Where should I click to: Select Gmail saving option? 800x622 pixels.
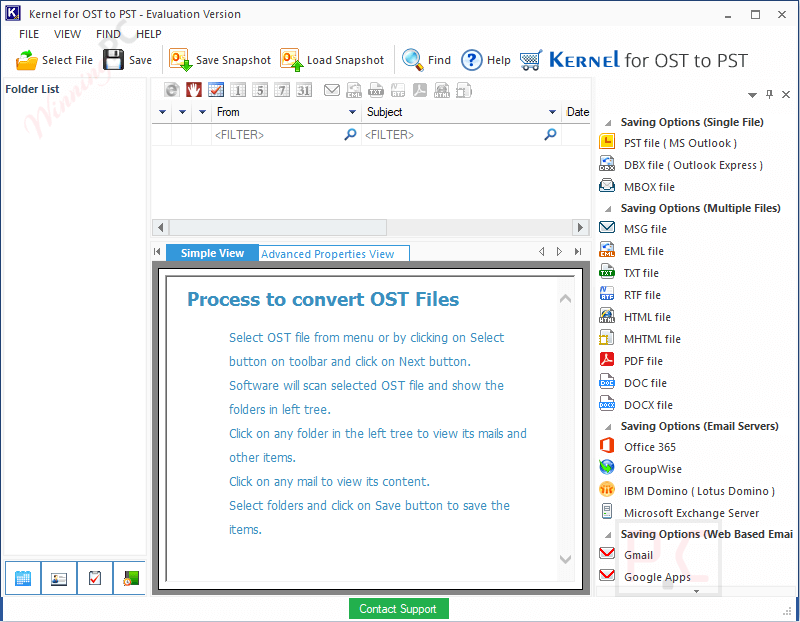pyautogui.click(x=627, y=555)
